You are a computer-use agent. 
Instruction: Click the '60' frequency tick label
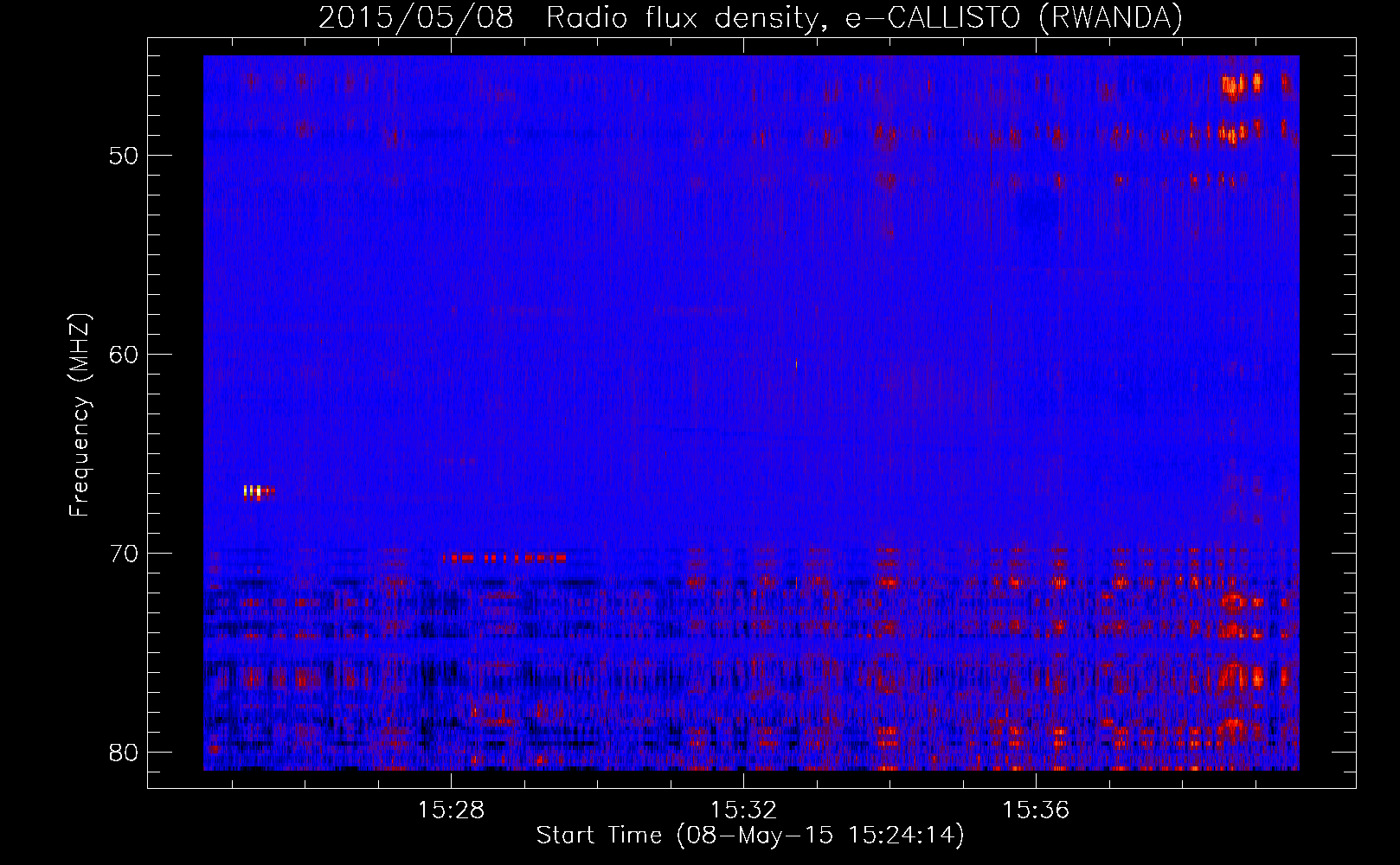[x=124, y=355]
